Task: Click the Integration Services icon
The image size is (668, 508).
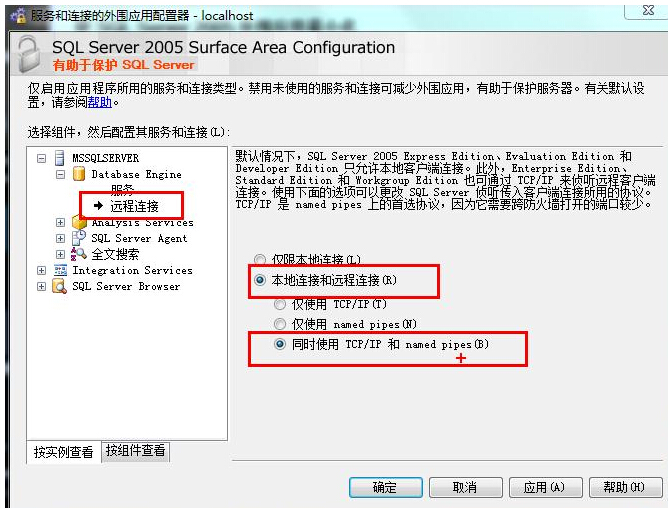Action: [x=60, y=270]
